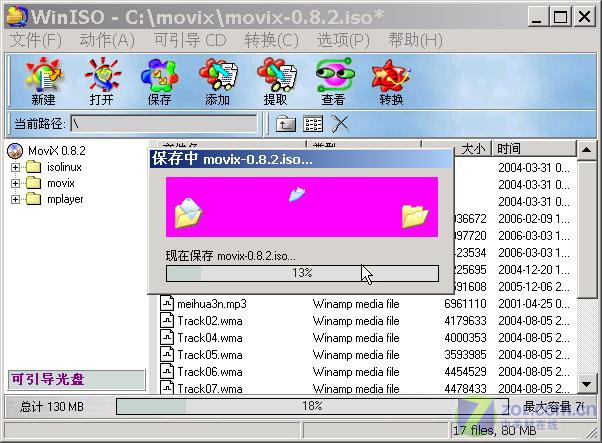Click the 保存 (Save) toolbar icon

(x=159, y=82)
